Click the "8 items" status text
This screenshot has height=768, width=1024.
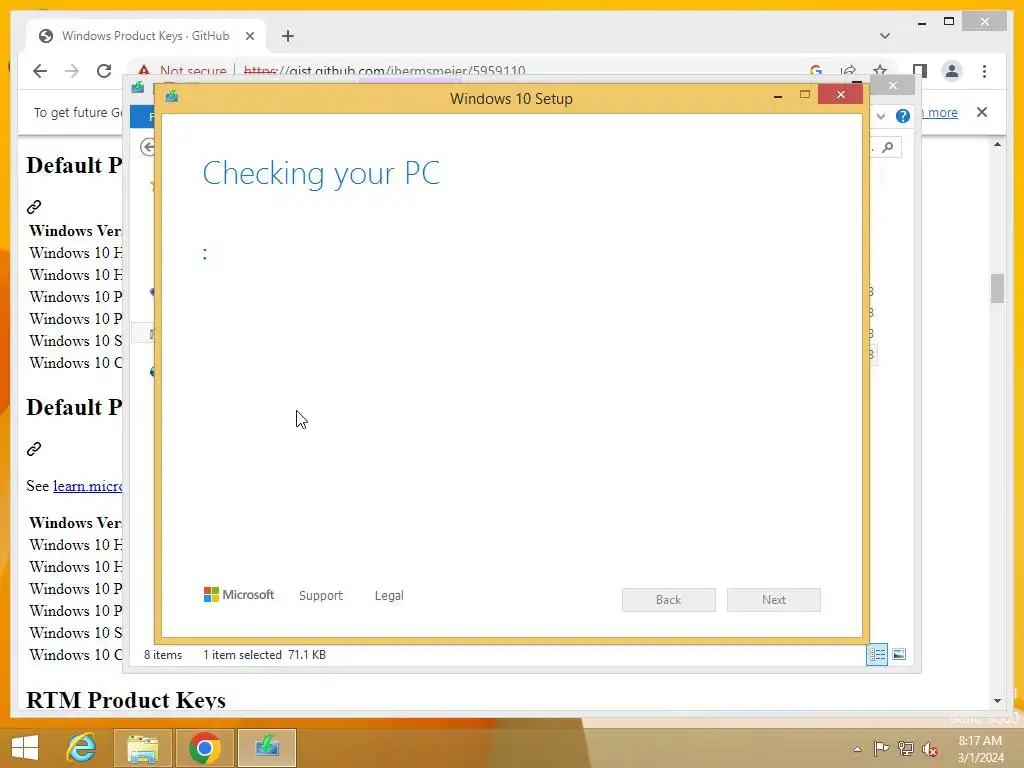tap(163, 654)
